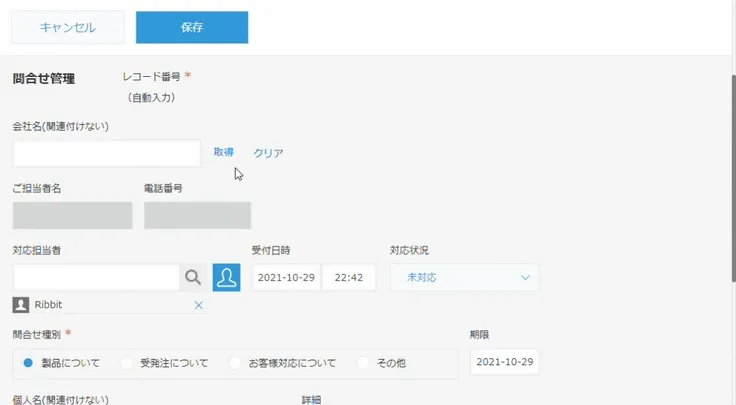
Task: Click the 取得 link
Action: pyautogui.click(x=223, y=152)
